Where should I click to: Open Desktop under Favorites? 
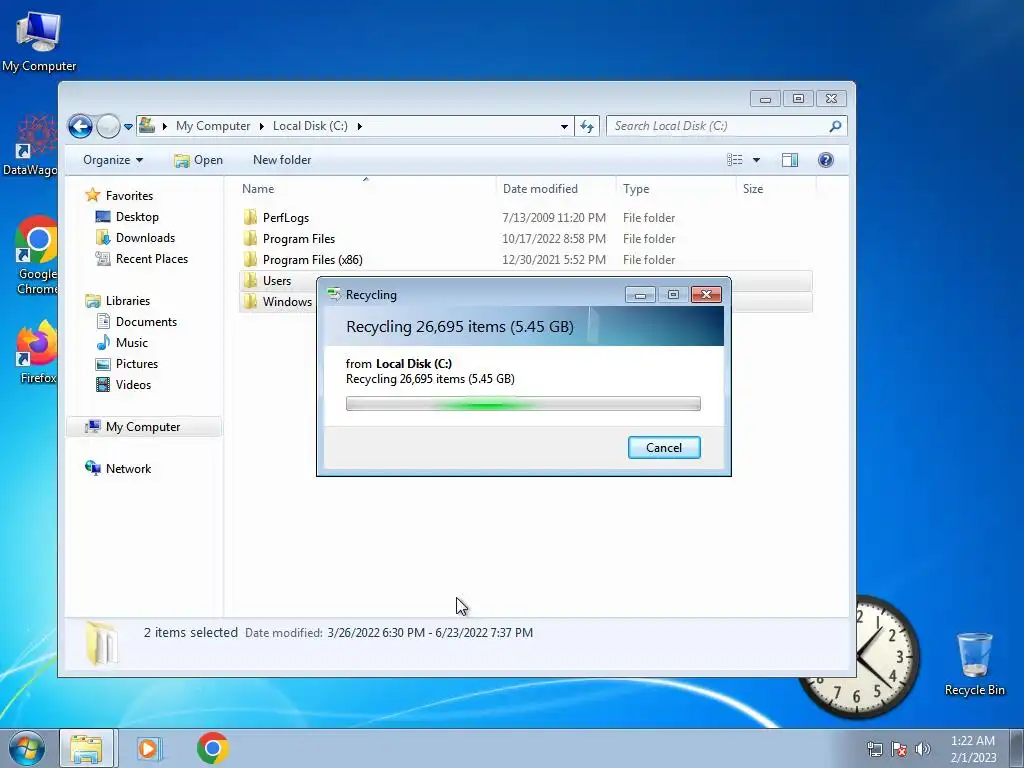(137, 217)
